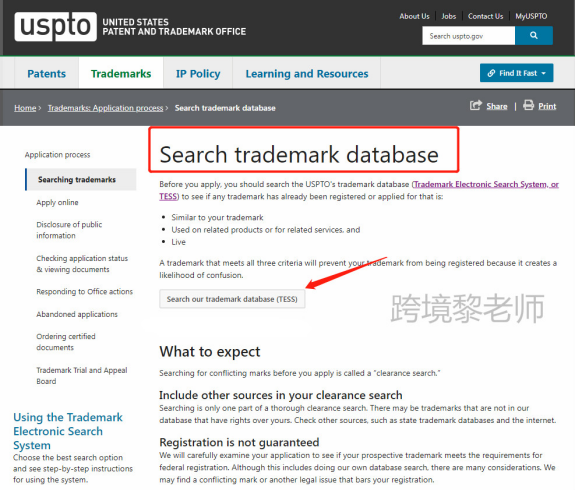The height and width of the screenshot is (491, 576).
Task: Open the Patents tab
Action: [47, 73]
